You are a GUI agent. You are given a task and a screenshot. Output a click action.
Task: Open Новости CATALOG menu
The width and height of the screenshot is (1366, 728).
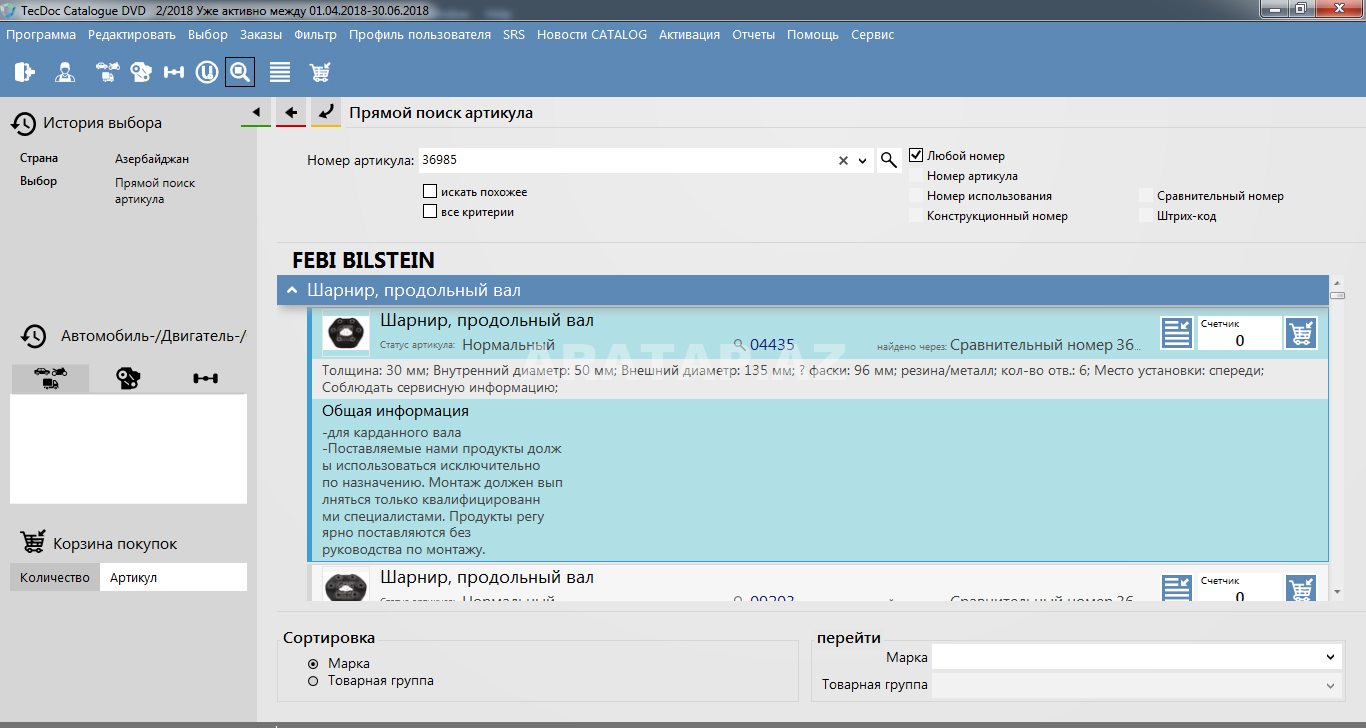[x=592, y=34]
